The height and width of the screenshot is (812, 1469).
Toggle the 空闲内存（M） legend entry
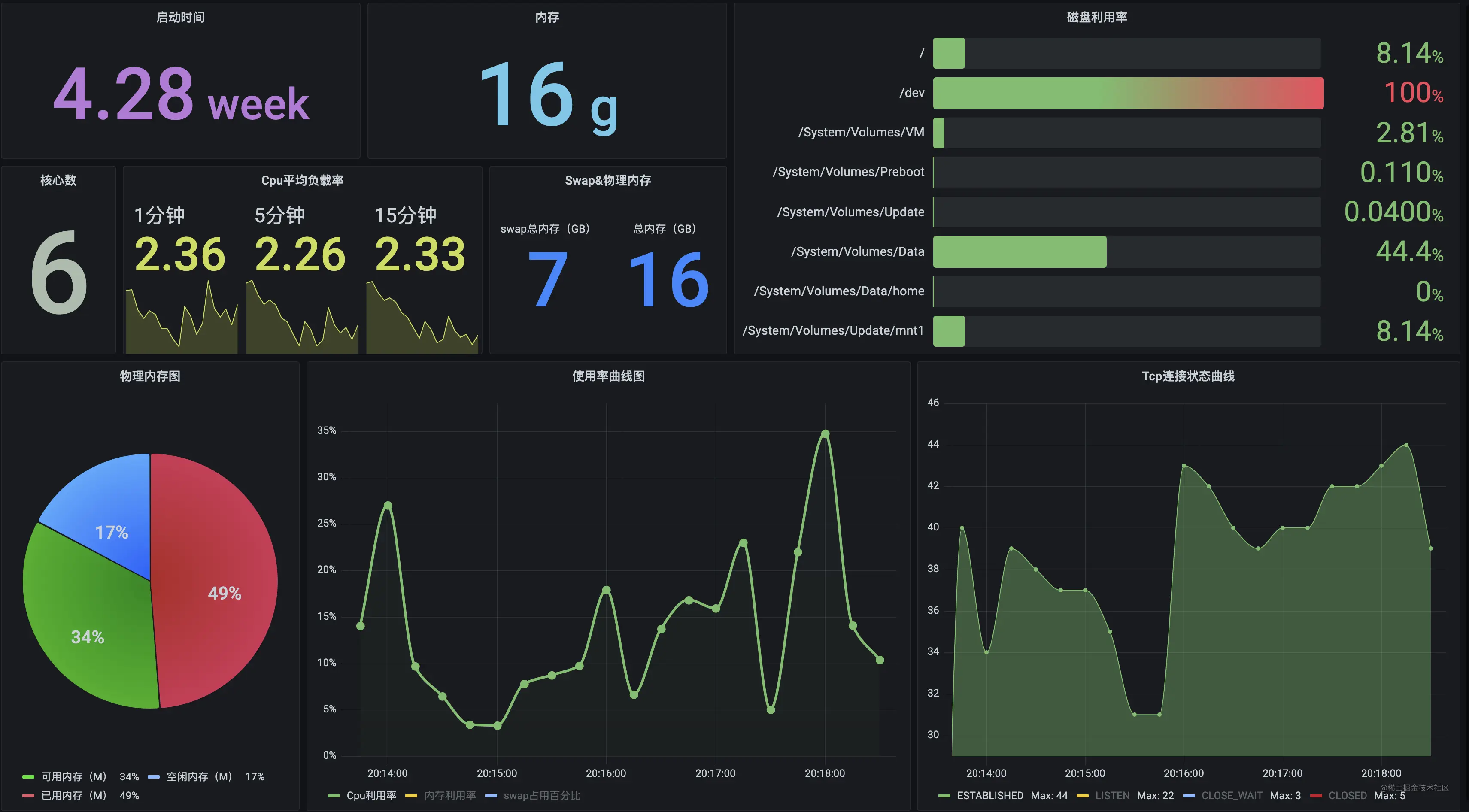click(x=199, y=777)
